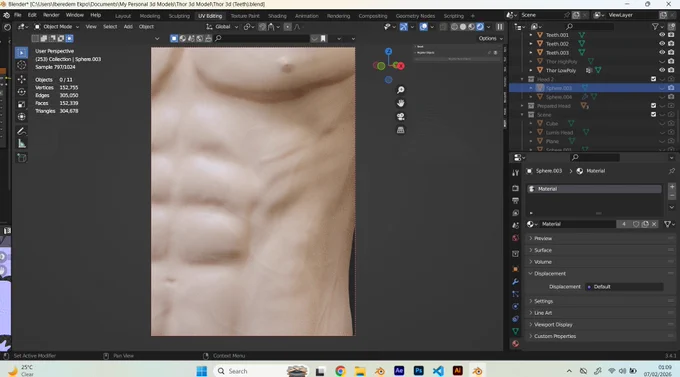The height and width of the screenshot is (377, 680).
Task: Click the pin icon in properties header
Action: point(672,171)
